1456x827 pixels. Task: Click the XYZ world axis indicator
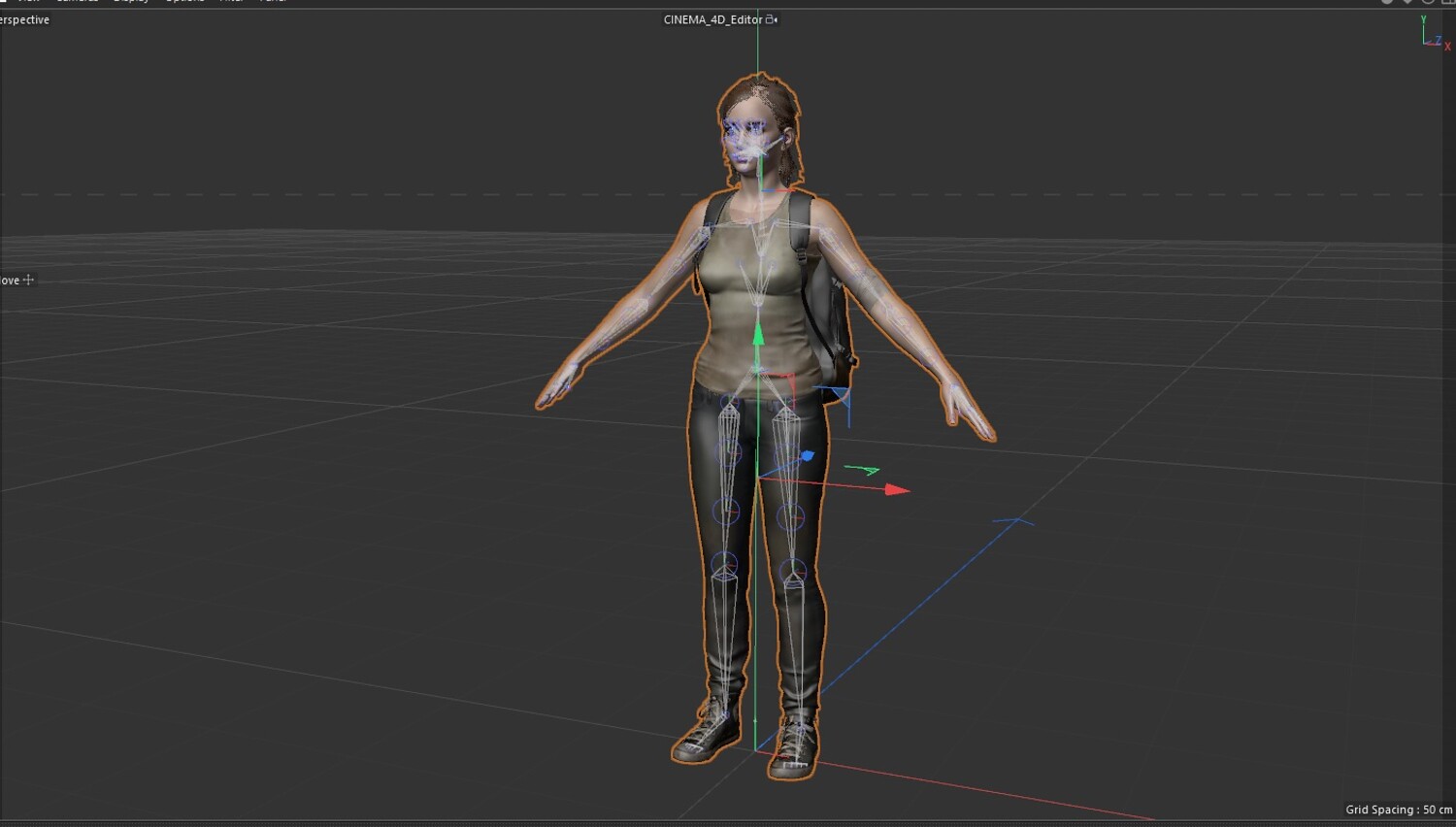coord(1434,33)
